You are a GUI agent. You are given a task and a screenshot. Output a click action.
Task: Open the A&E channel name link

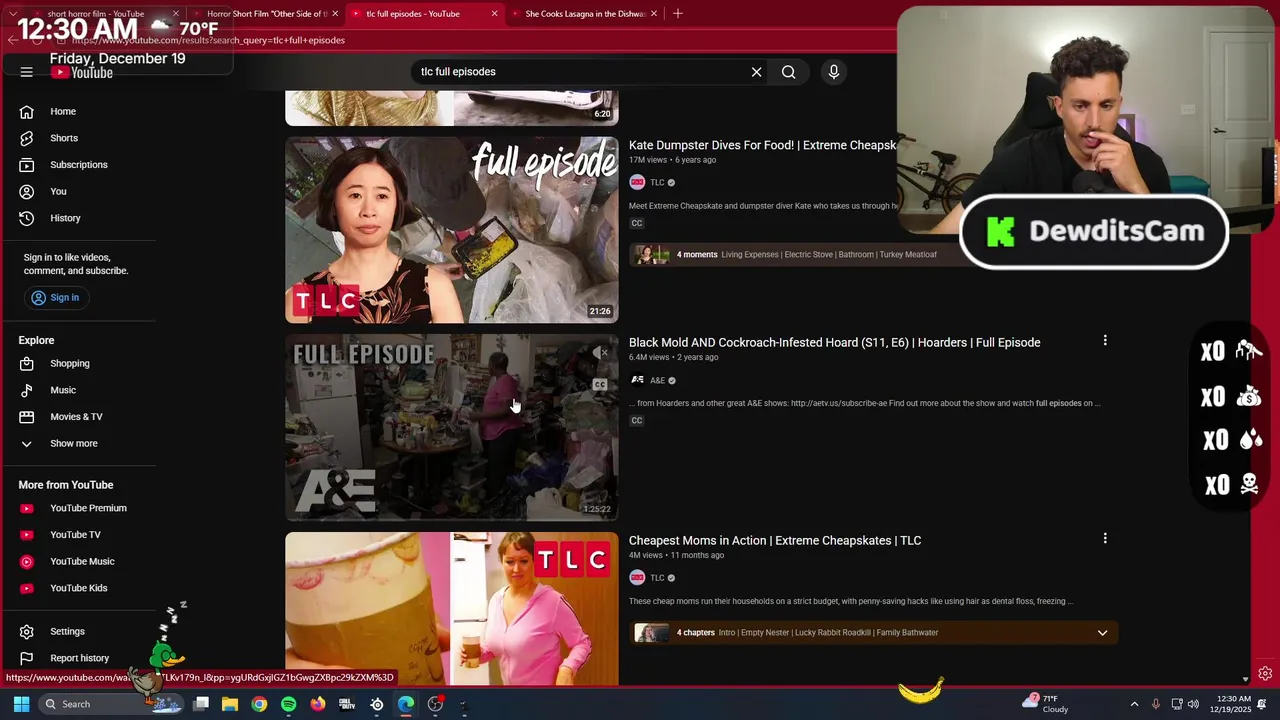pyautogui.click(x=657, y=381)
